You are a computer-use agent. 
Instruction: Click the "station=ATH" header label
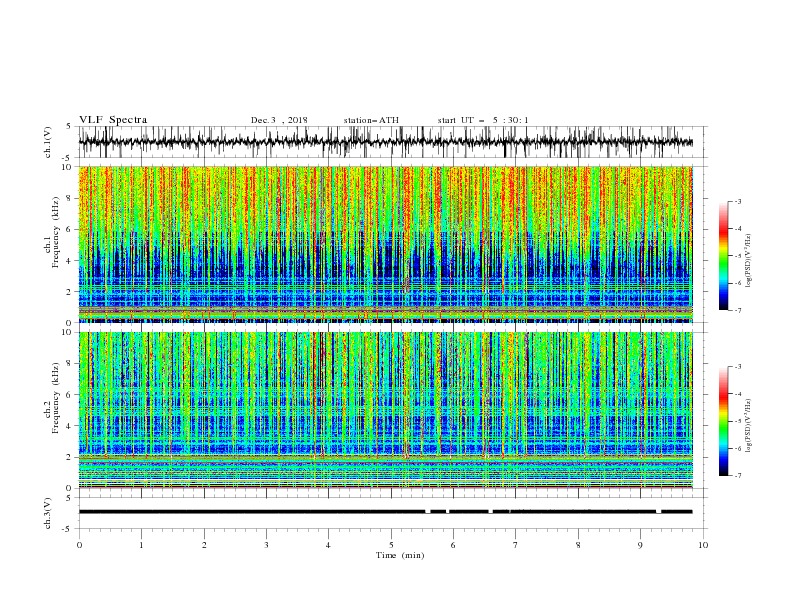point(371,120)
